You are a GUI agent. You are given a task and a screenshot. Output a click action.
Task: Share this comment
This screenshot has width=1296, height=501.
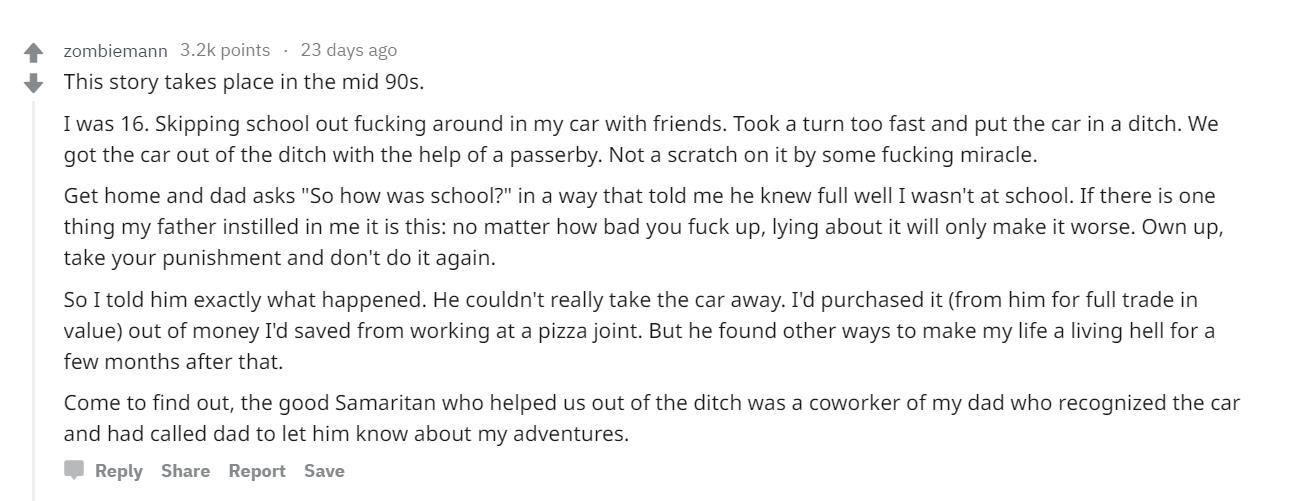coord(185,471)
